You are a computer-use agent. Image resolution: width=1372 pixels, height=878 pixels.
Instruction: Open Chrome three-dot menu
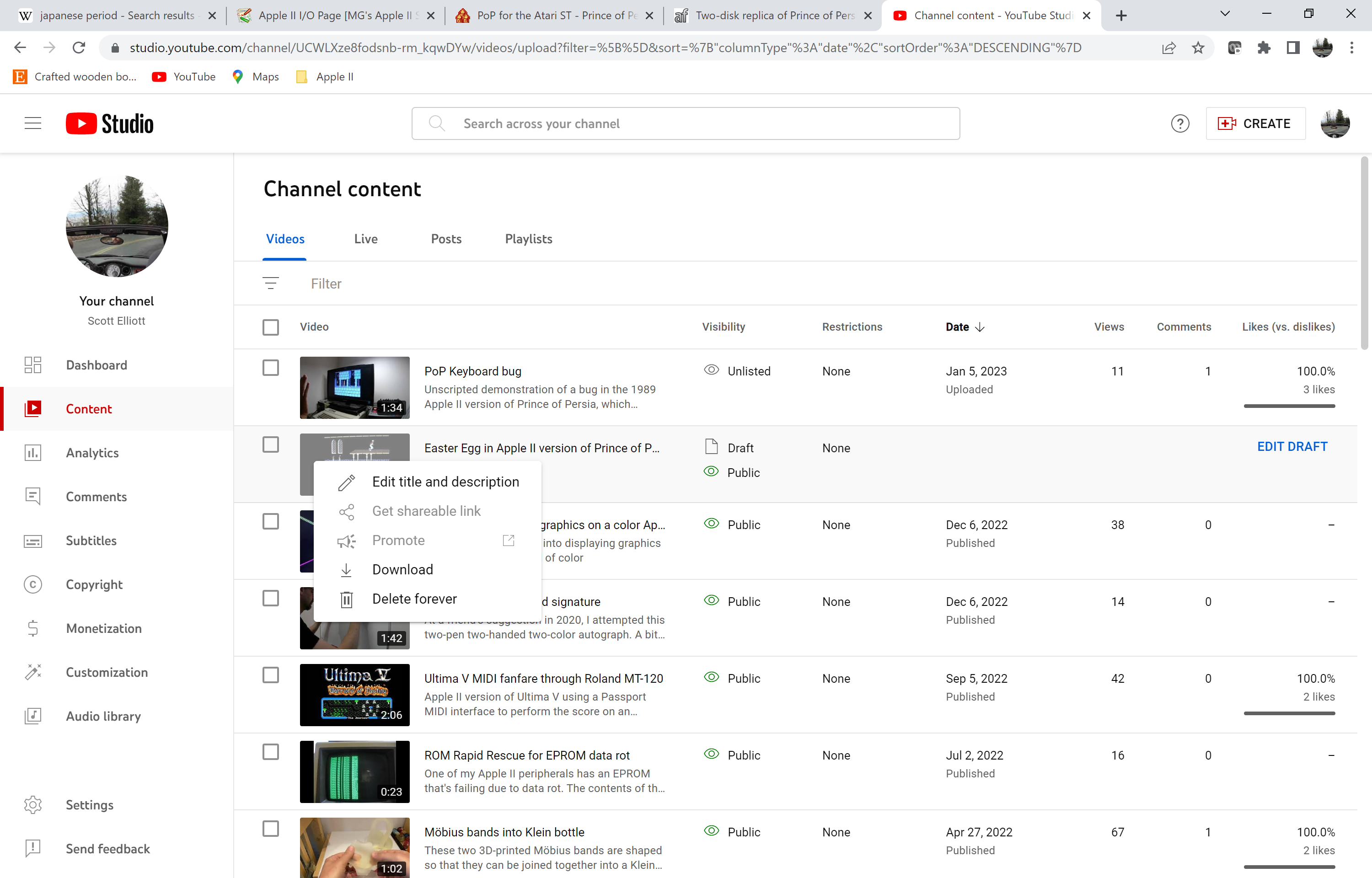(x=1352, y=48)
